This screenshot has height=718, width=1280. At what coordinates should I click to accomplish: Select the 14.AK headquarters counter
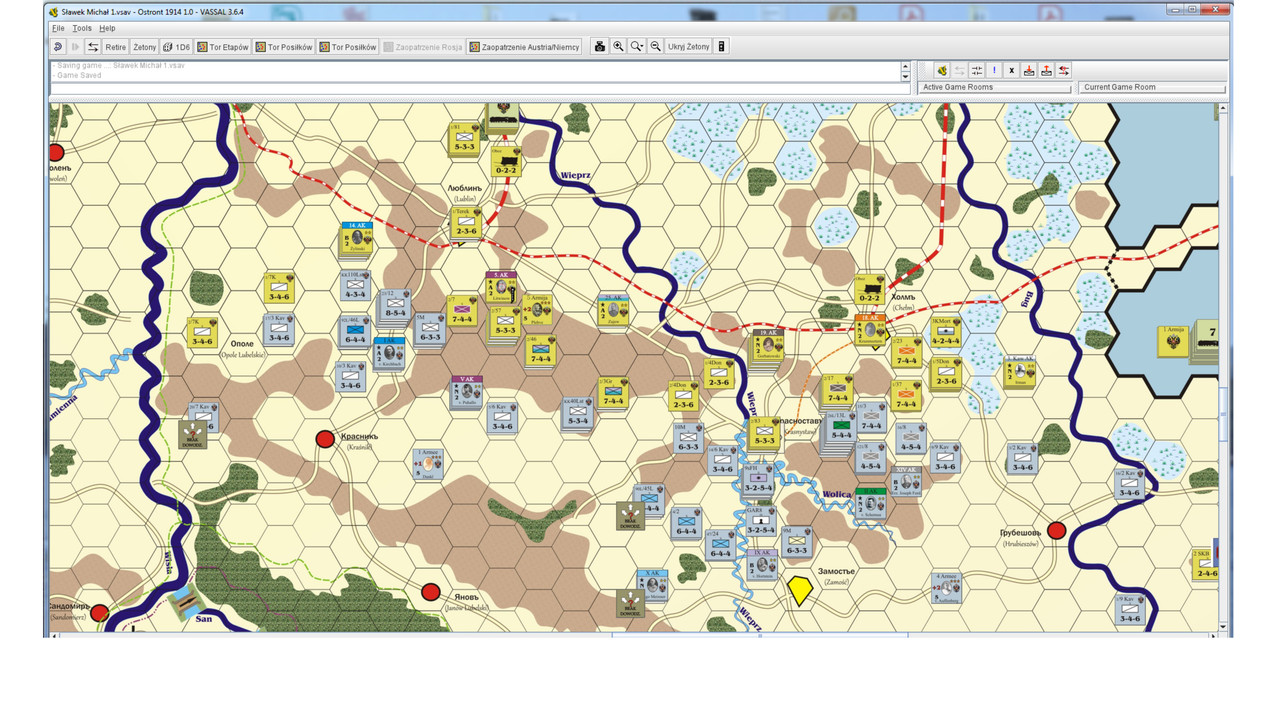coord(357,239)
